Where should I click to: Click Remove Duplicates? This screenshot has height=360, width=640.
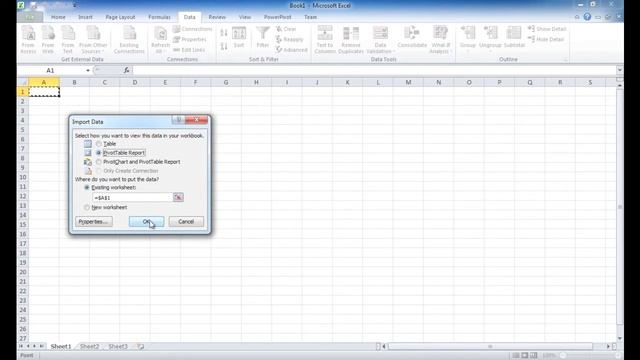(351, 39)
